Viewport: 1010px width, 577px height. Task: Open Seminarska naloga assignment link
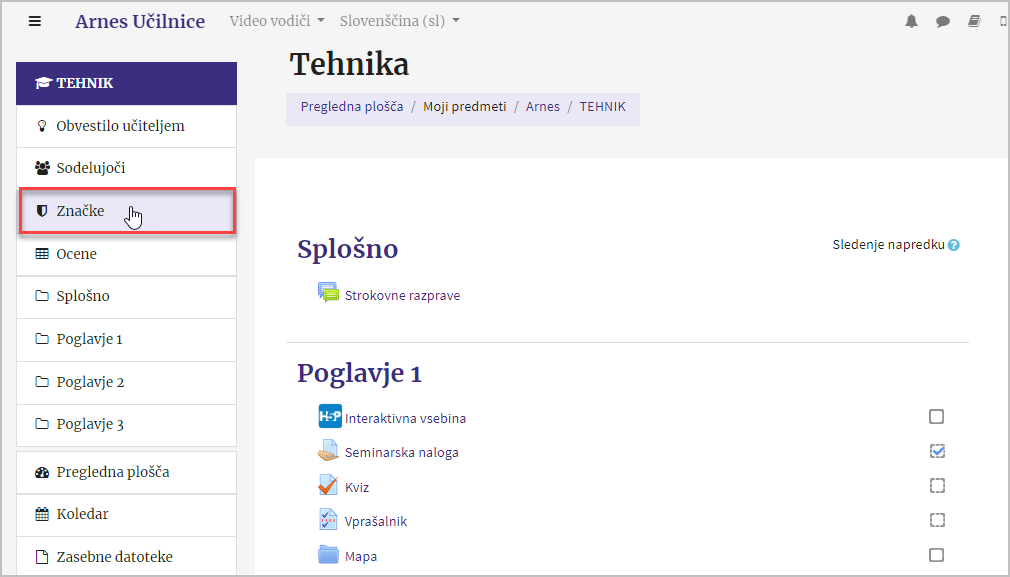tap(401, 453)
